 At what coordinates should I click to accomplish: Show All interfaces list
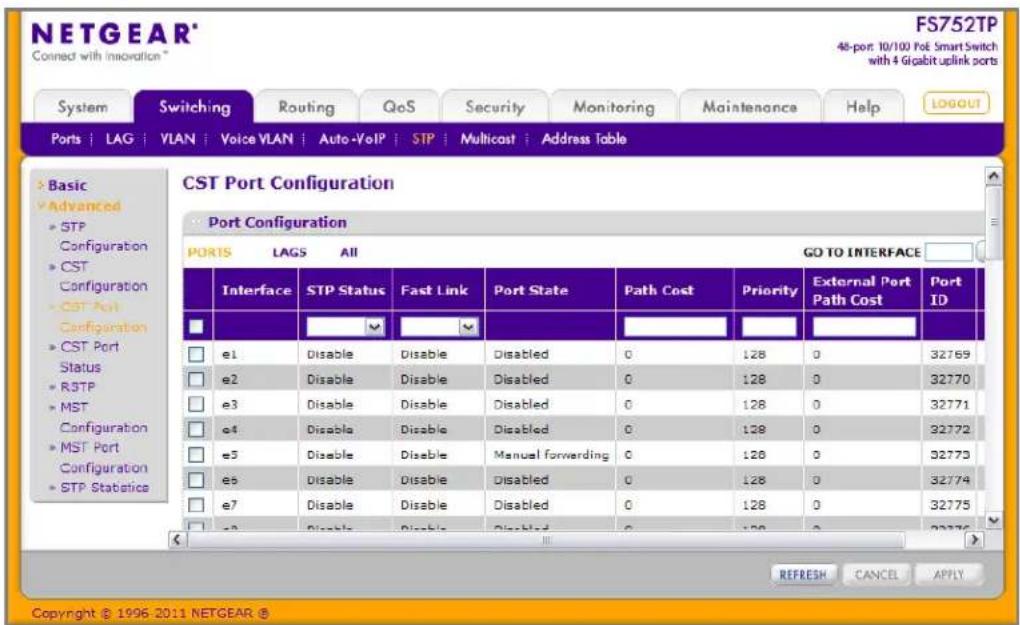coord(349,252)
